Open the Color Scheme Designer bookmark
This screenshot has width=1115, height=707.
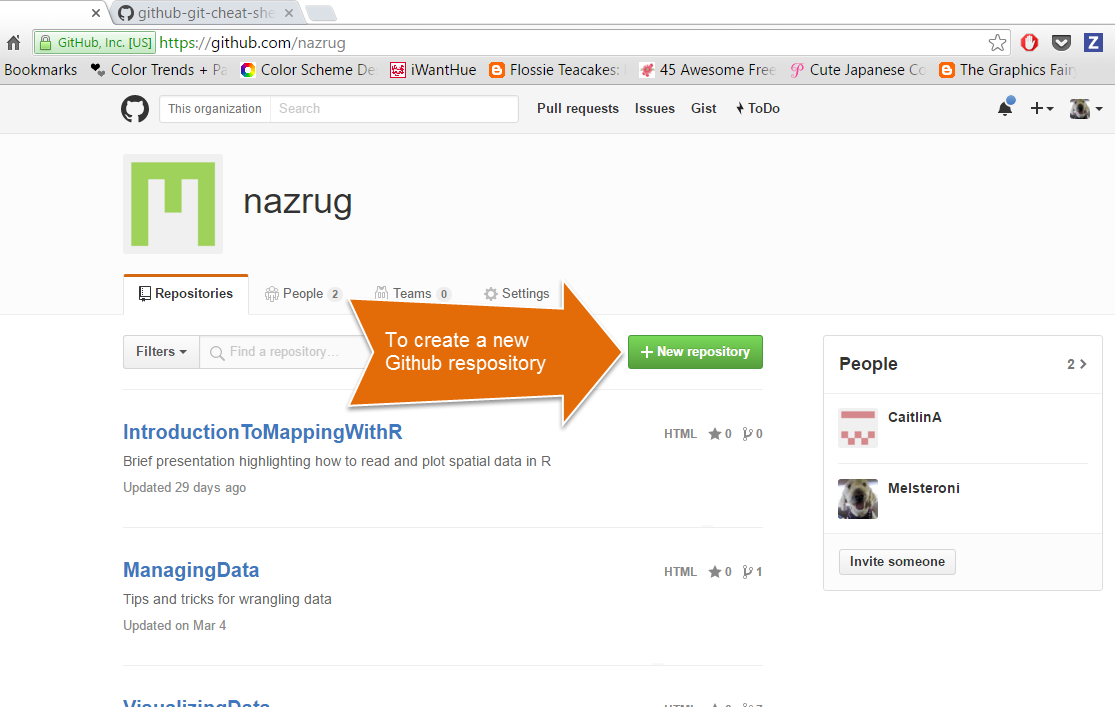(x=308, y=70)
